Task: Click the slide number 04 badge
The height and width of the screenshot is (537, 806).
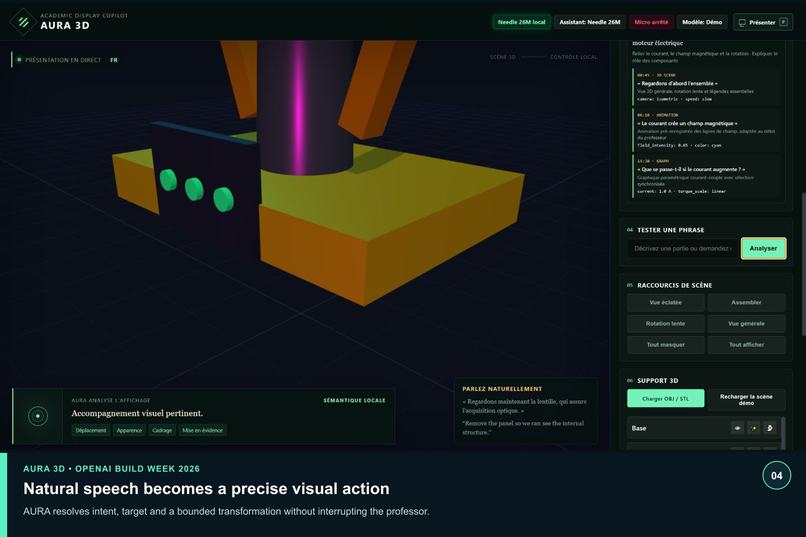Action: click(x=776, y=475)
